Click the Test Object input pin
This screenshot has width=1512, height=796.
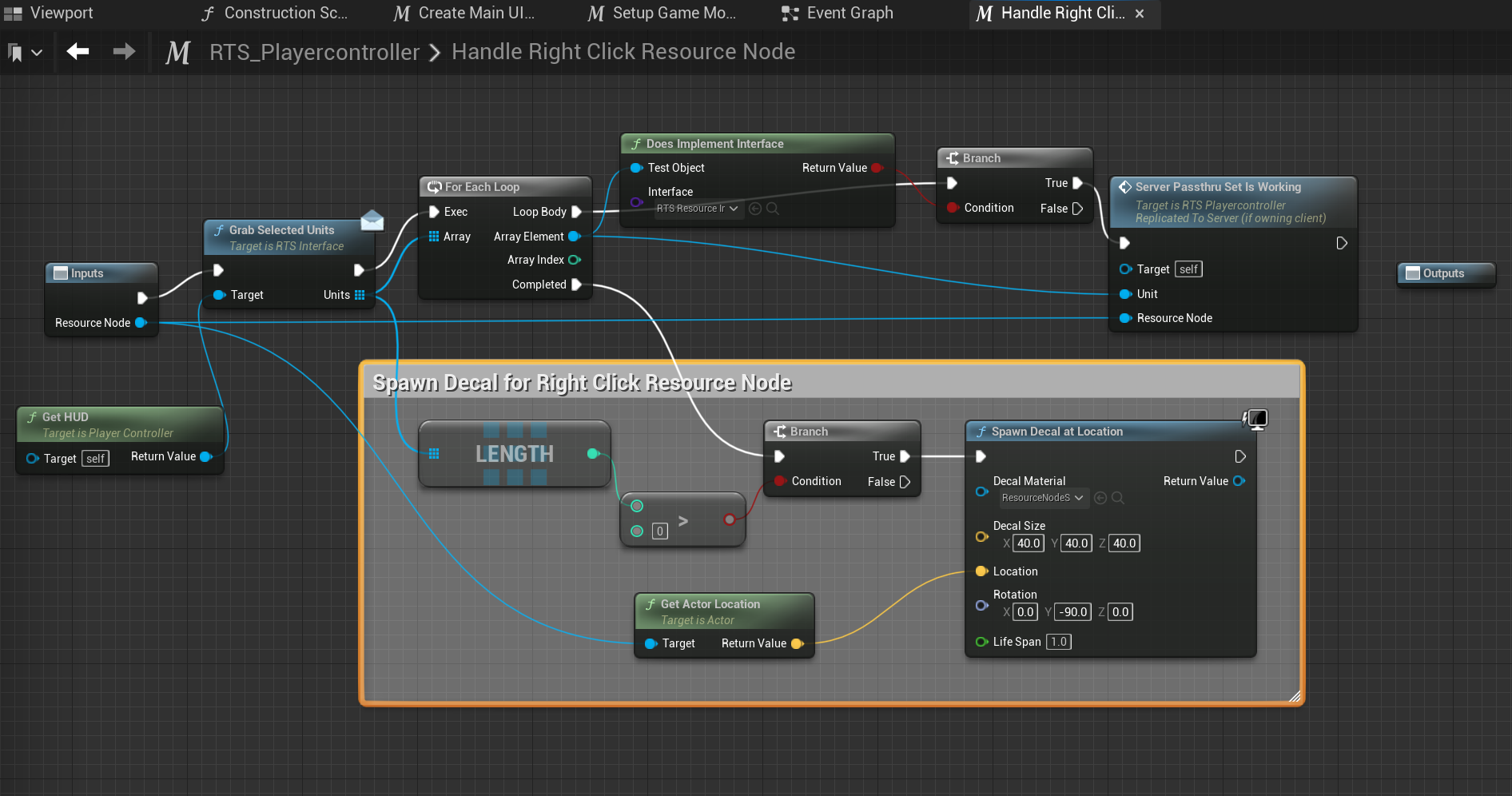click(636, 168)
